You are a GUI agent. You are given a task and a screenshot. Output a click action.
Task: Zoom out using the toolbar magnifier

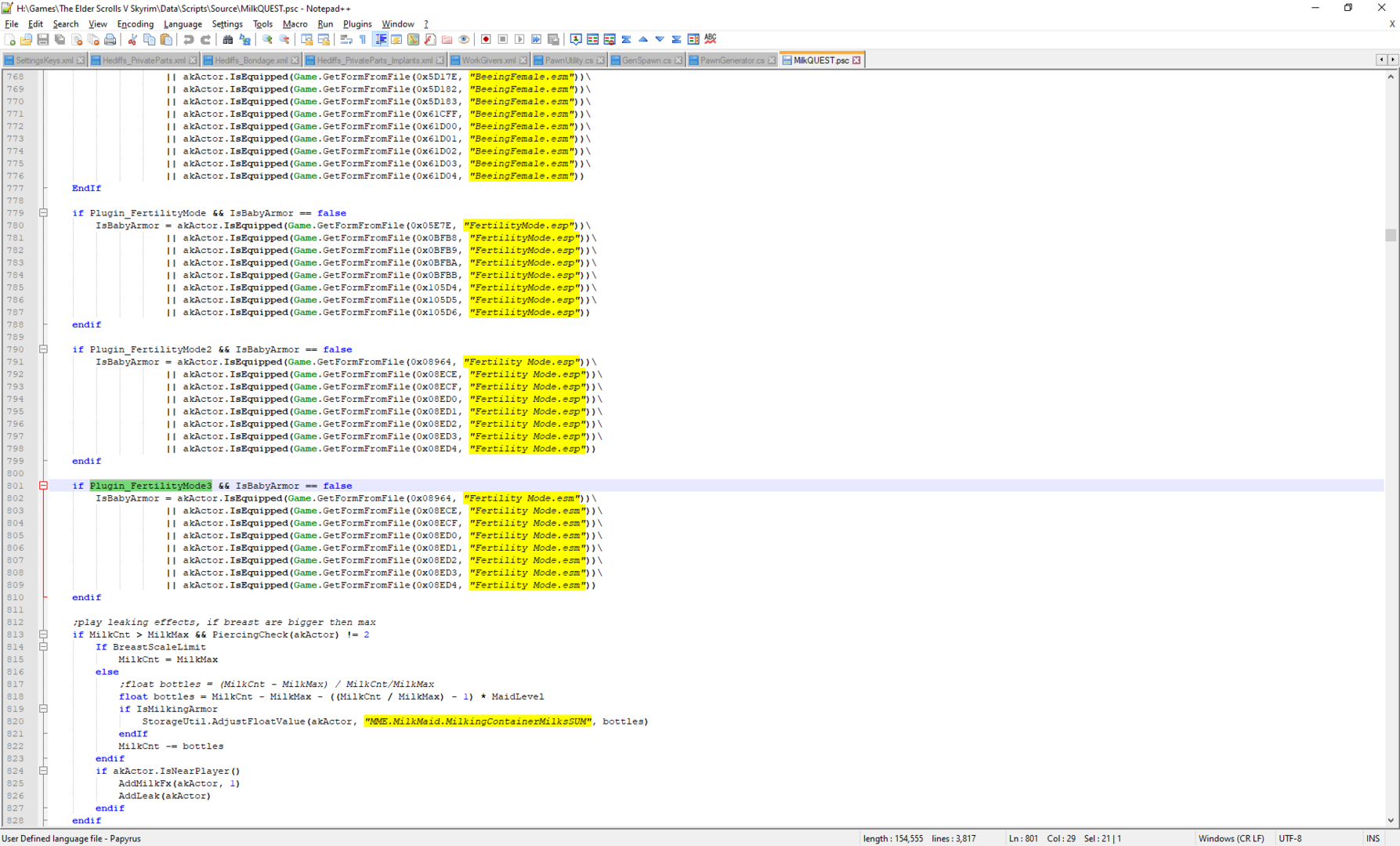point(284,39)
